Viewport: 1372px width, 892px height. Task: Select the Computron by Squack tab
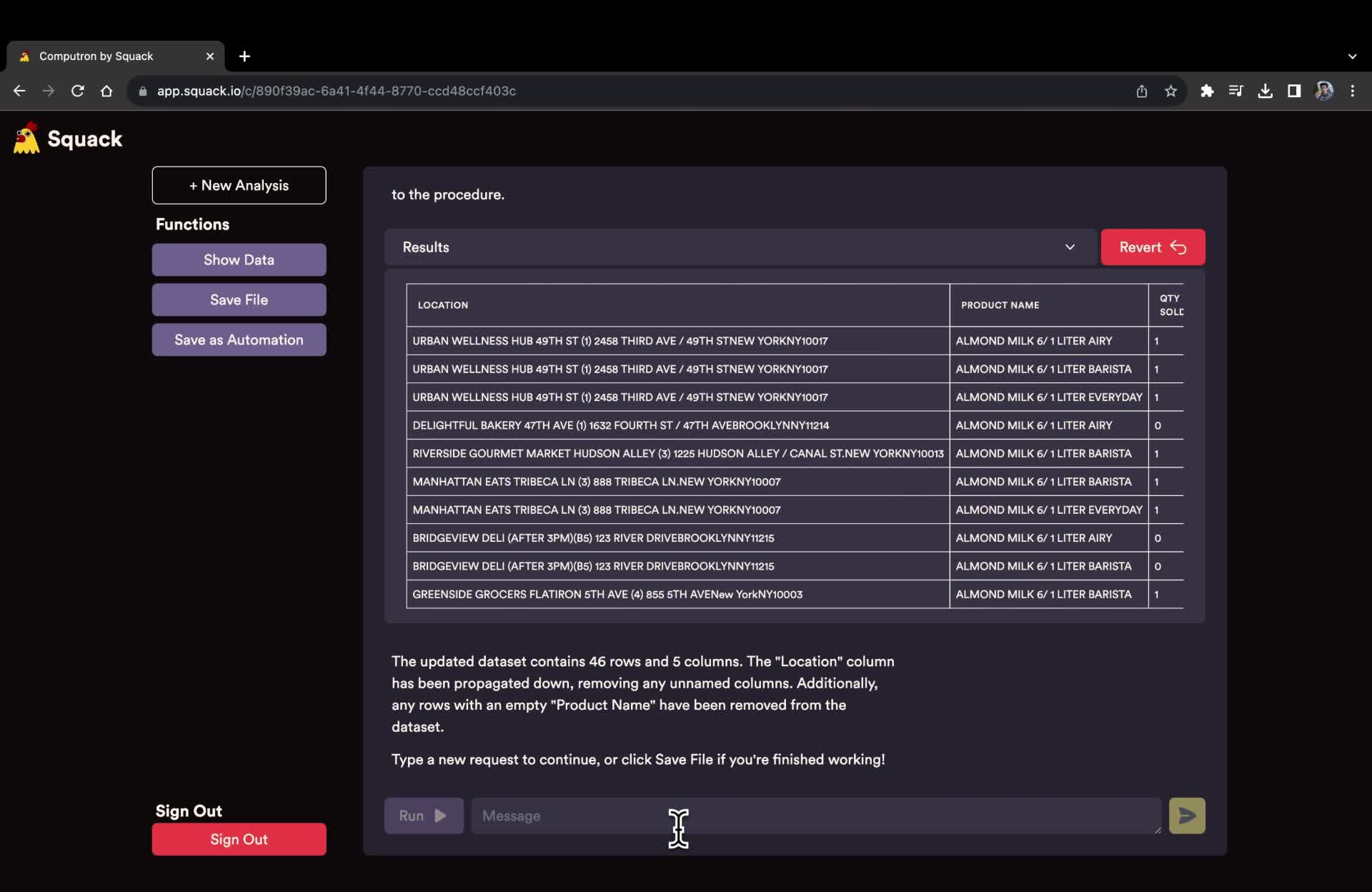pyautogui.click(x=116, y=56)
